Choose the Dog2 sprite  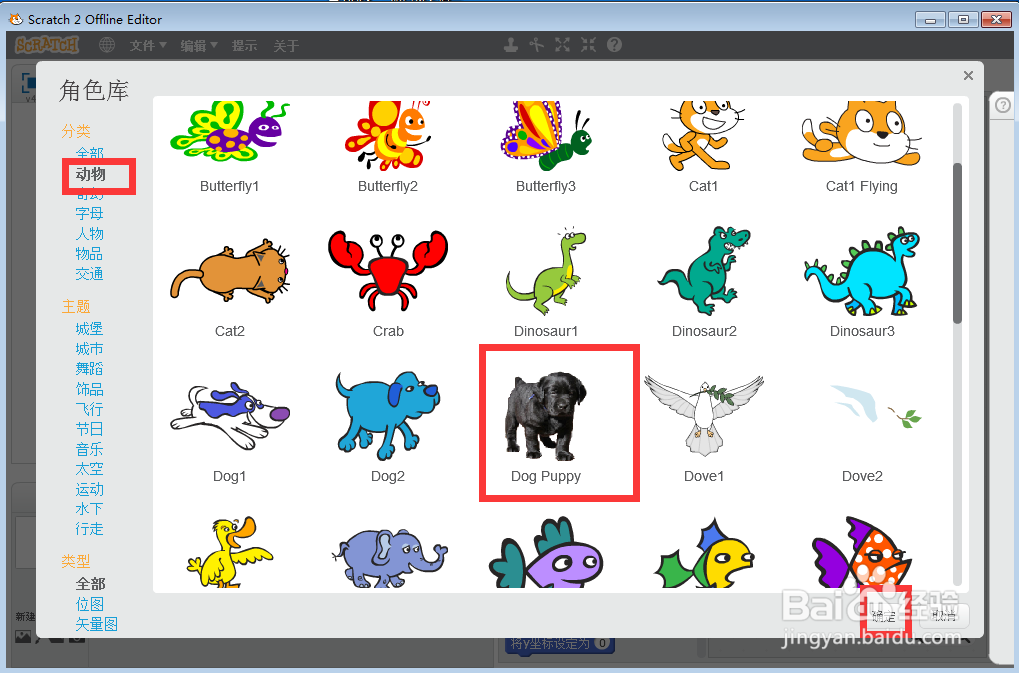point(388,425)
